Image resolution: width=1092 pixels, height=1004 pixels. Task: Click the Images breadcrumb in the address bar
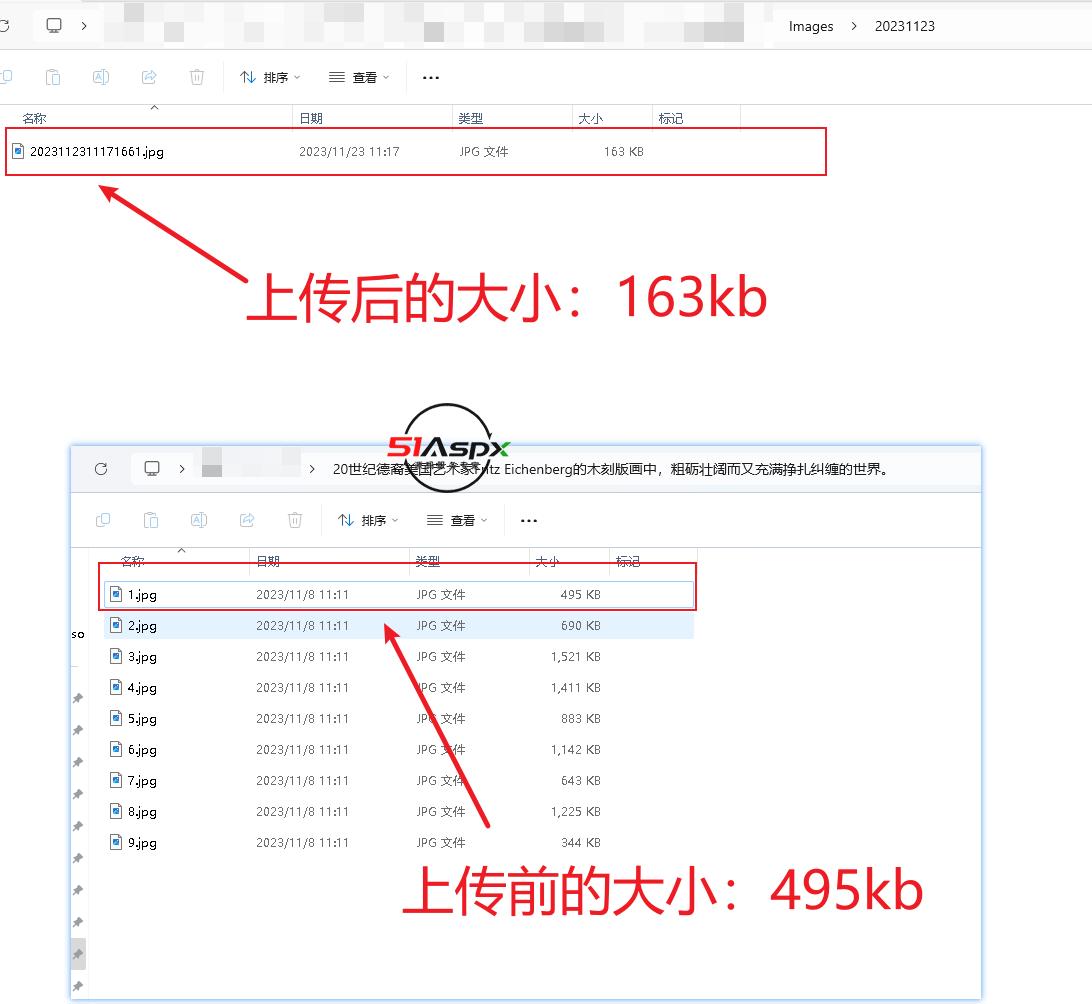(810, 26)
